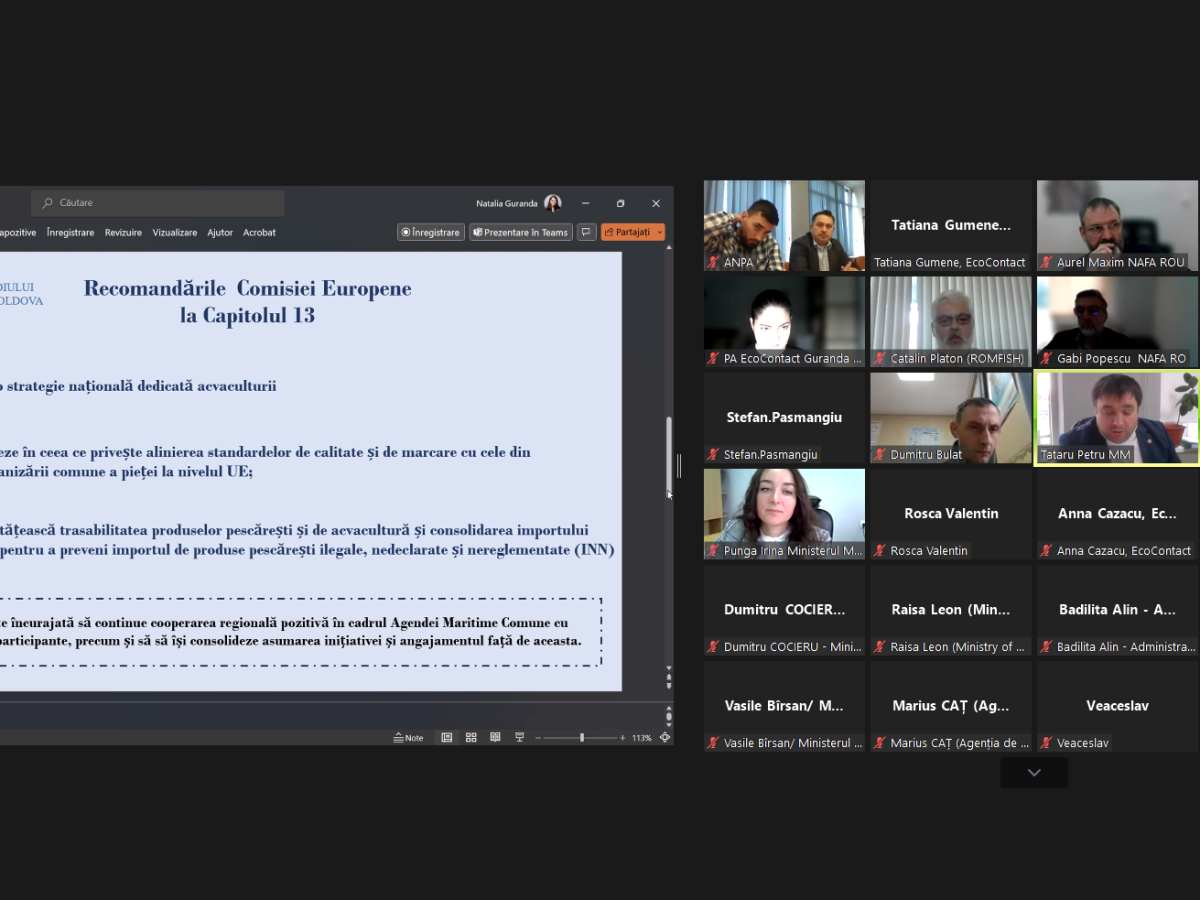1200x900 pixels.
Task: Click the zoom in plus icon
Action: (x=622, y=738)
